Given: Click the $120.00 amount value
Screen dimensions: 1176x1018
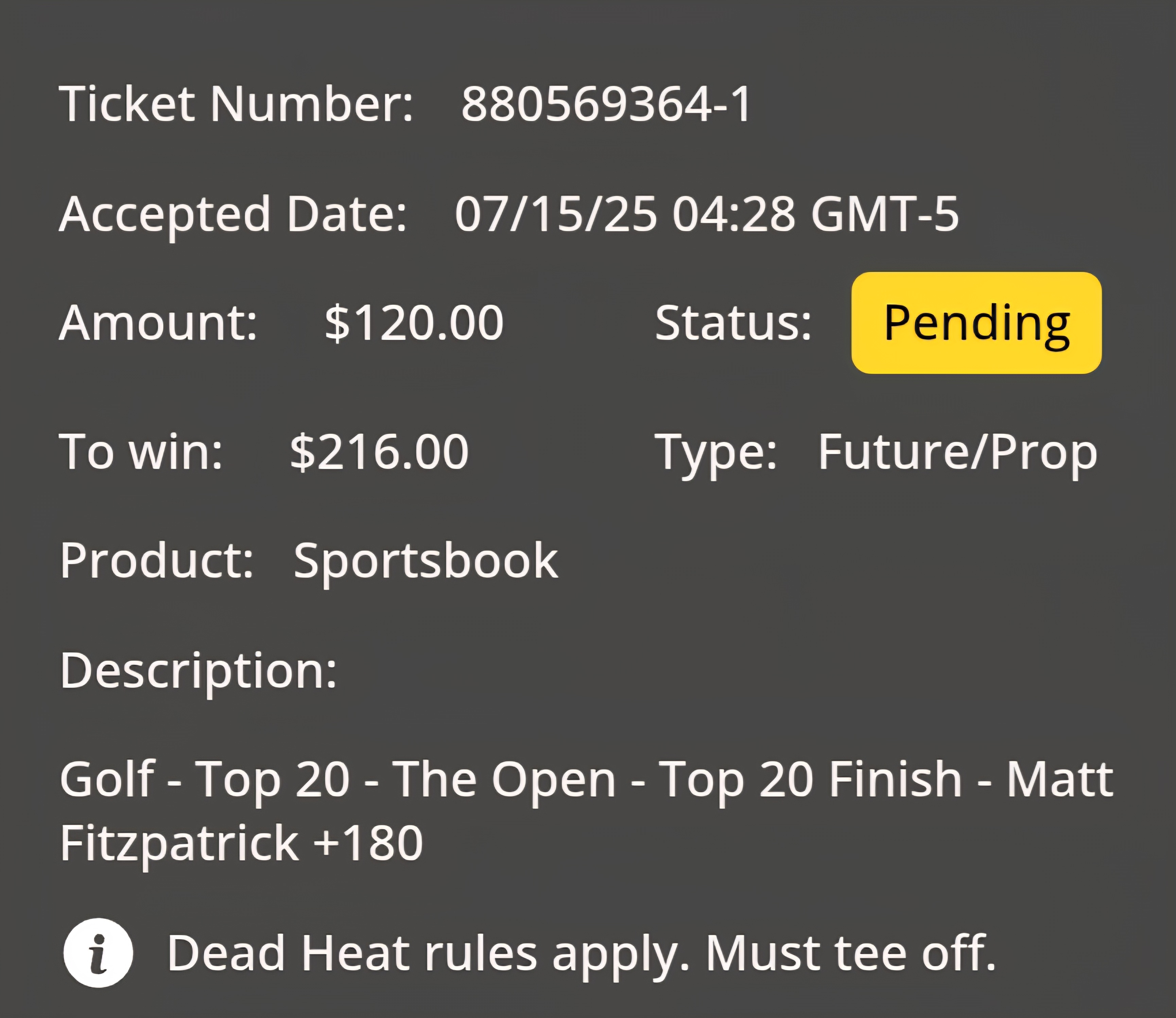Looking at the screenshot, I should [414, 323].
